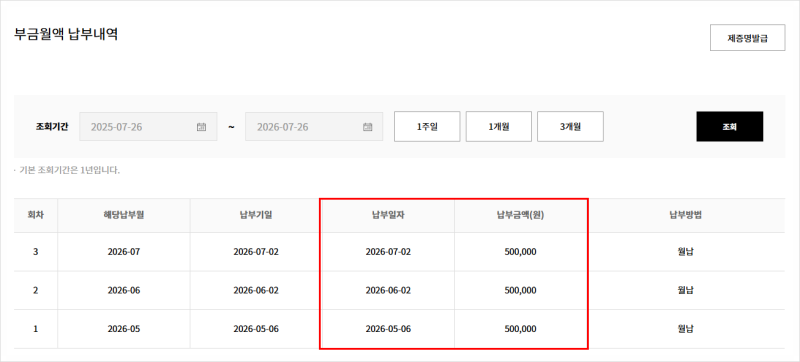800x362 pixels.
Task: Click 500,000 amount in the 2026-07 row
Action: pos(520,252)
